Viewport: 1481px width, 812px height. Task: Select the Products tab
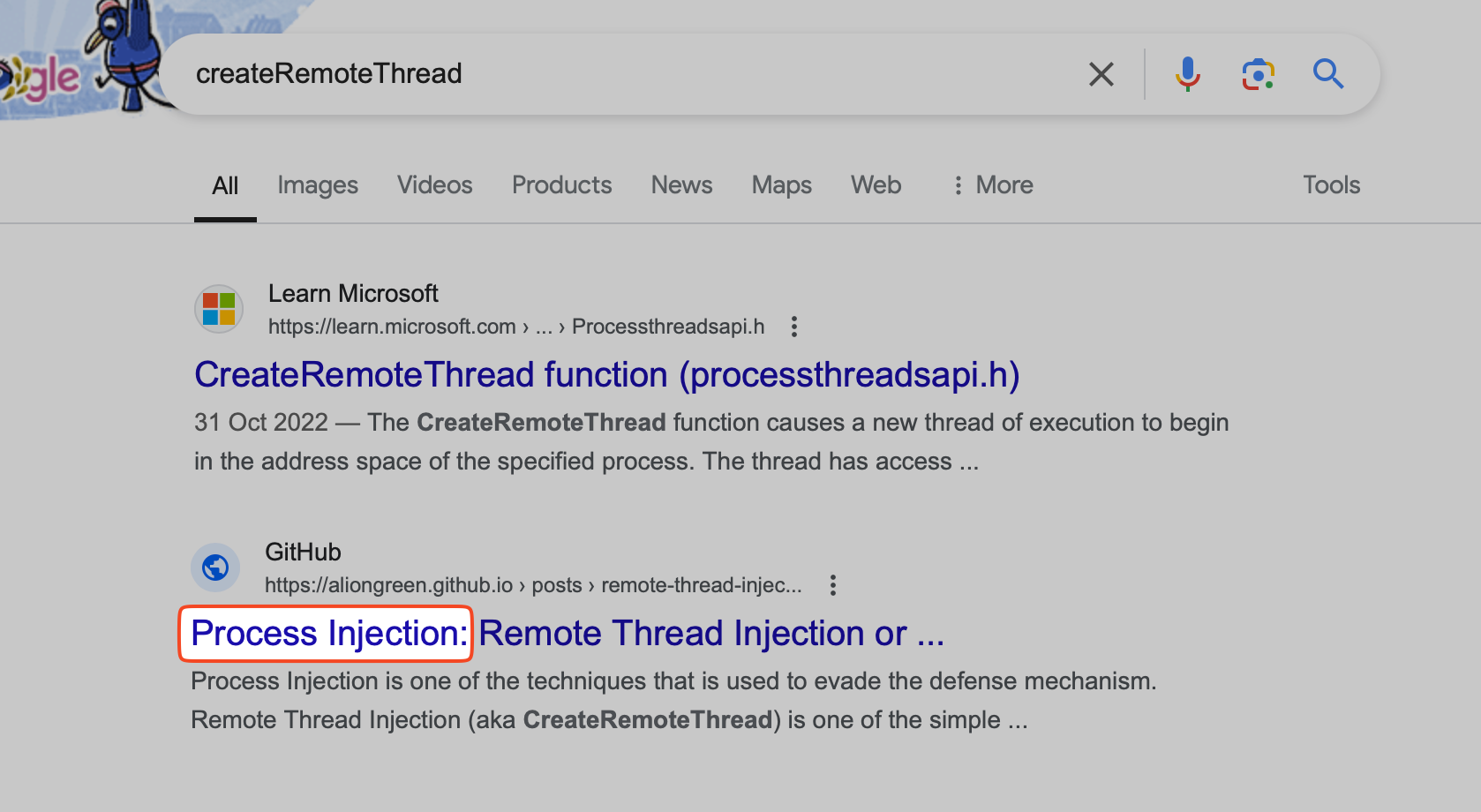561,185
